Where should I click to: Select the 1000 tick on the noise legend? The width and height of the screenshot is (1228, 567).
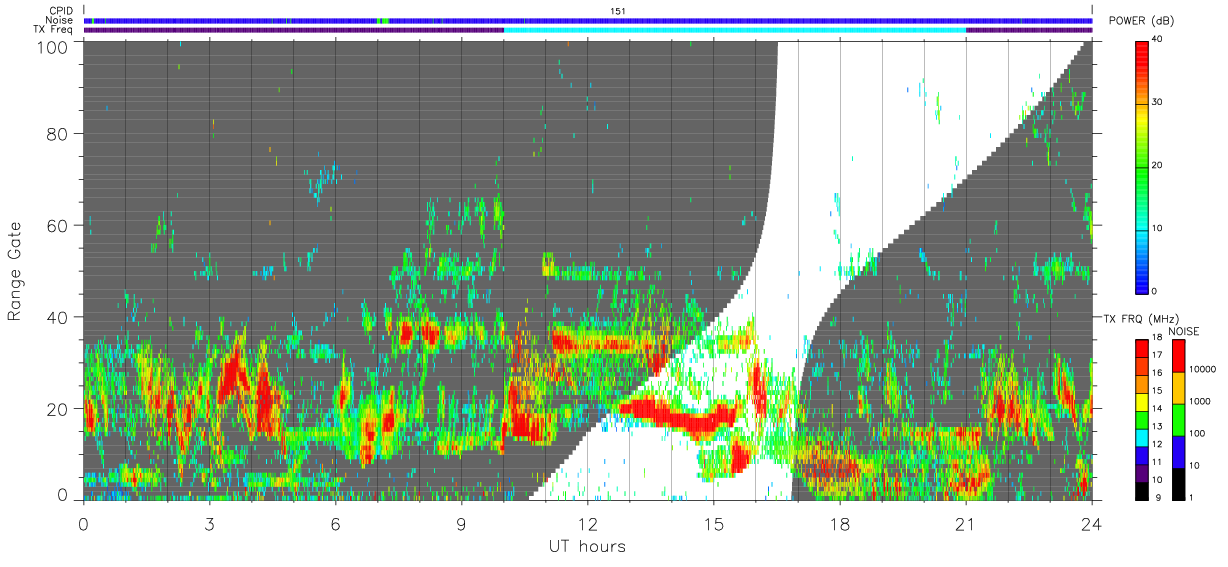pos(1200,402)
